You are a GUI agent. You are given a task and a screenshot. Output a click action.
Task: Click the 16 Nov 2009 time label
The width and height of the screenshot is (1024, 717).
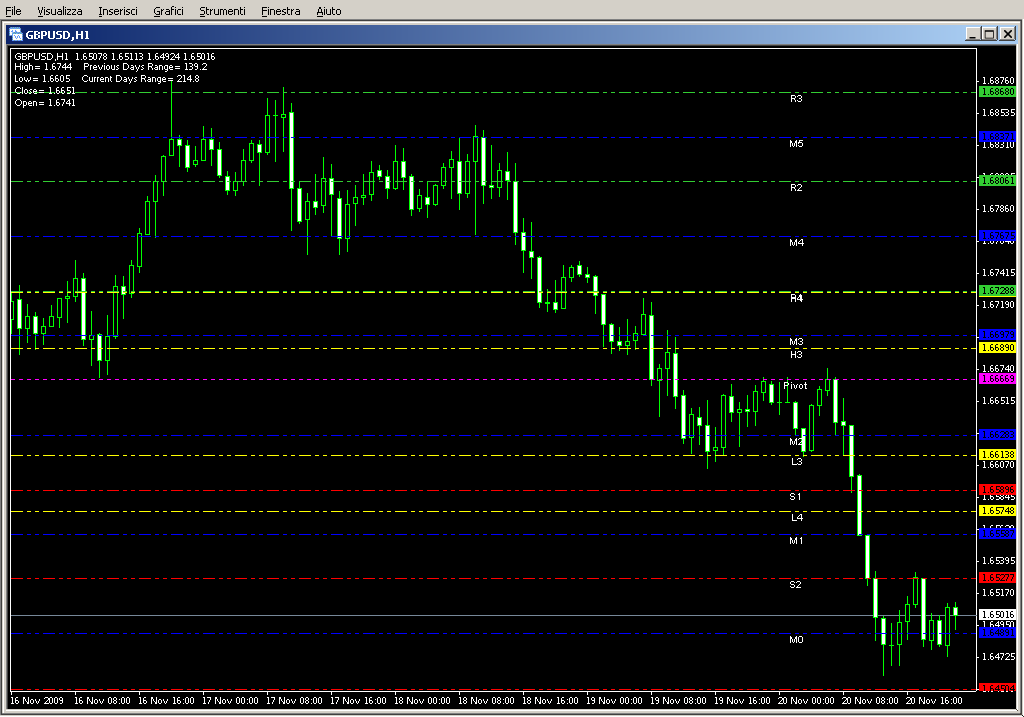pyautogui.click(x=37, y=701)
